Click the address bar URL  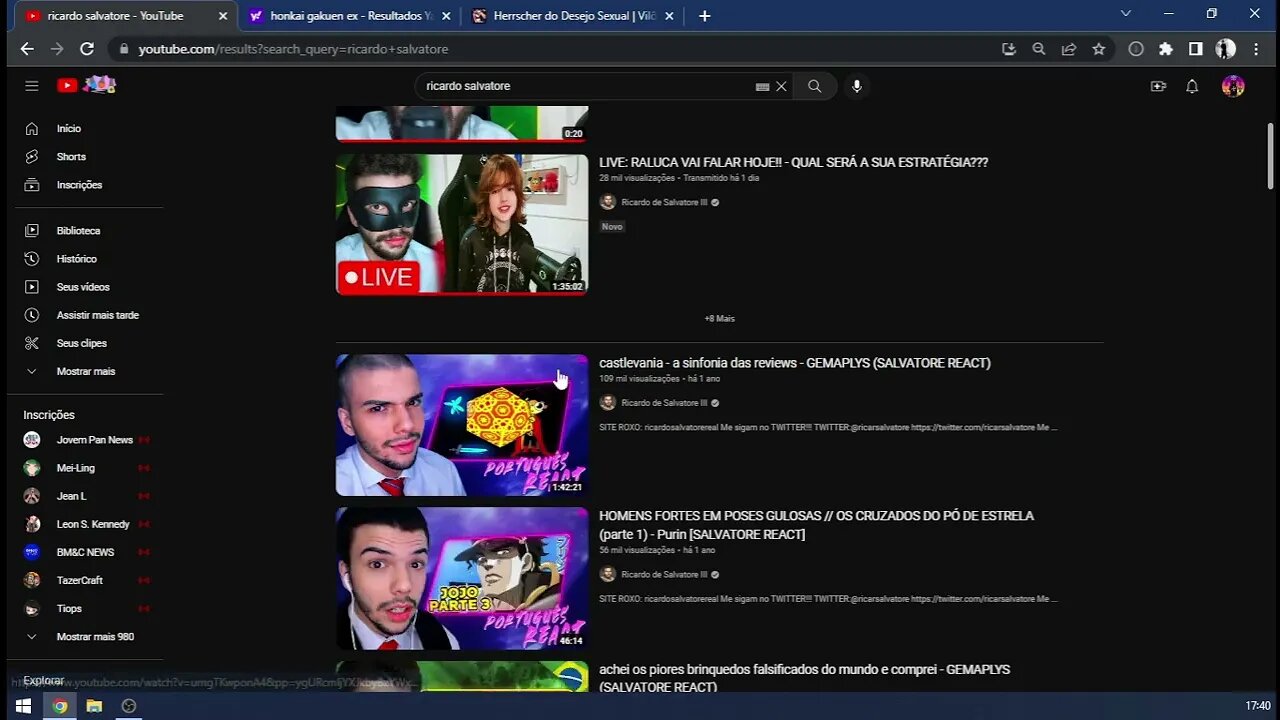(x=293, y=49)
